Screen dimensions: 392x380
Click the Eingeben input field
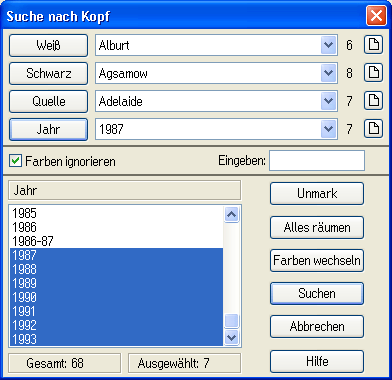point(317,161)
